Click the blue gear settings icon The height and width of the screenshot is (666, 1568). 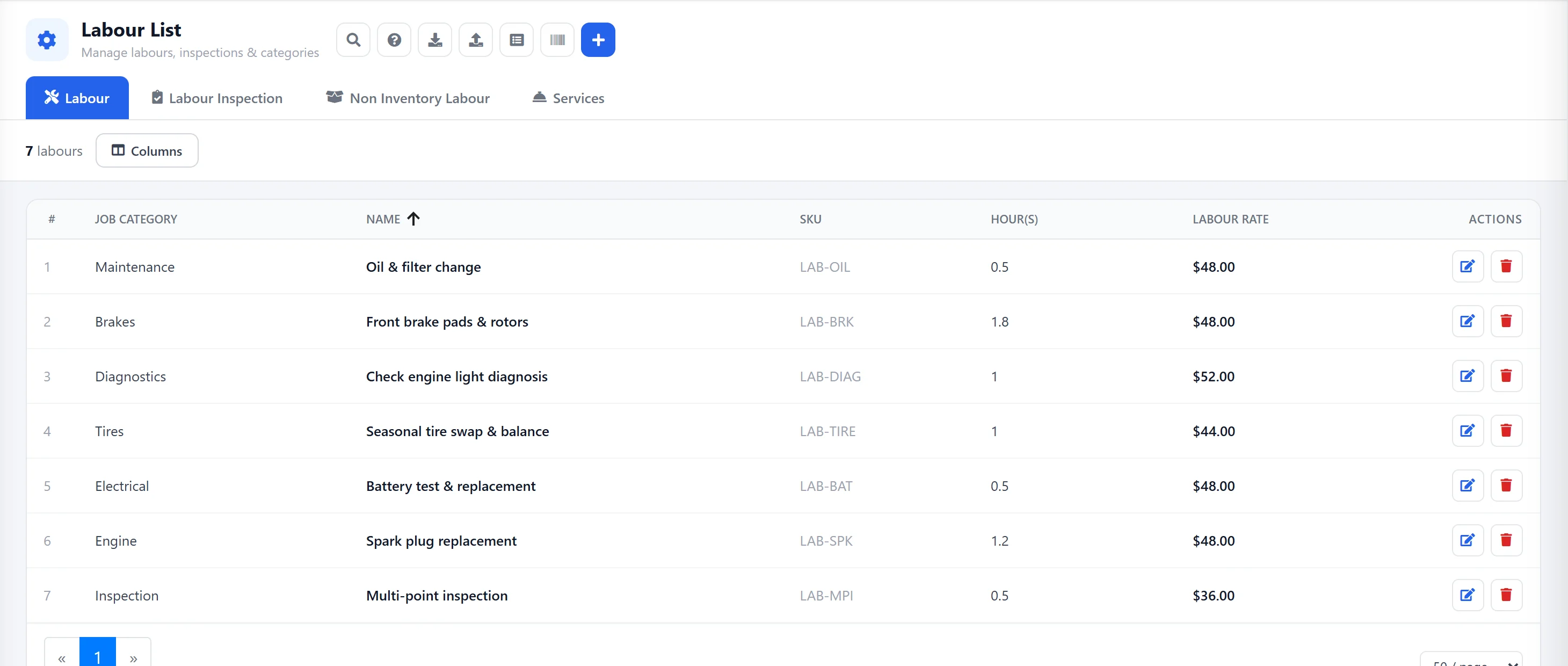pos(47,40)
